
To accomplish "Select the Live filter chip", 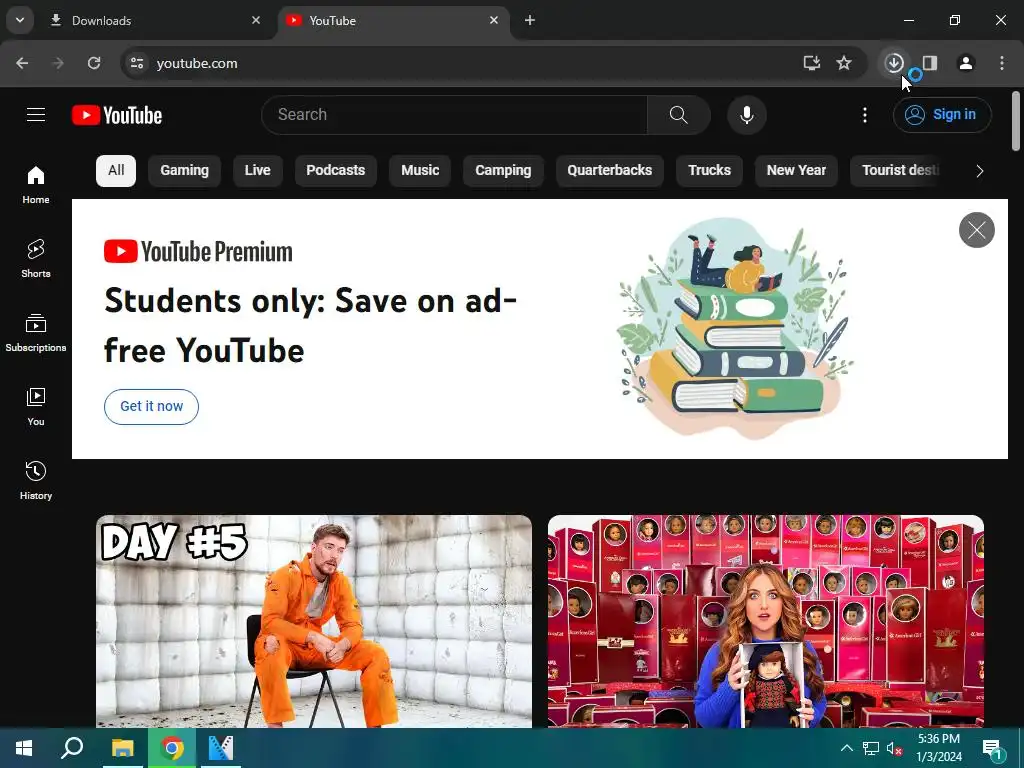I will click(257, 170).
